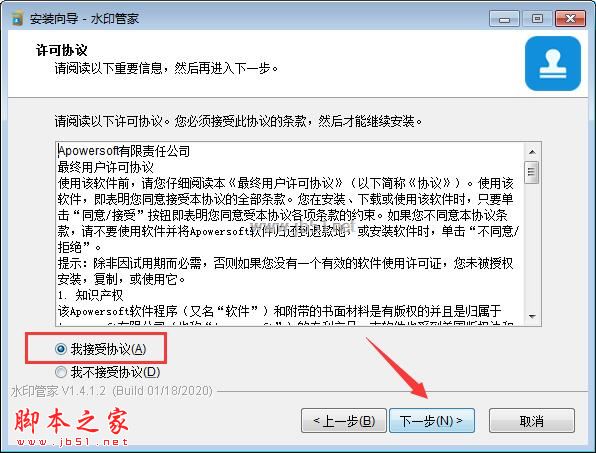Click the license agreement scrollbar thumb

531,172
